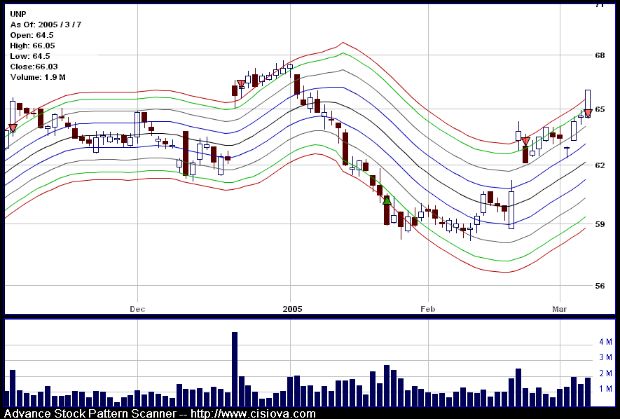The height and width of the screenshot is (419, 620).
Task: Click the 68 price axis label
Action: [x=599, y=55]
